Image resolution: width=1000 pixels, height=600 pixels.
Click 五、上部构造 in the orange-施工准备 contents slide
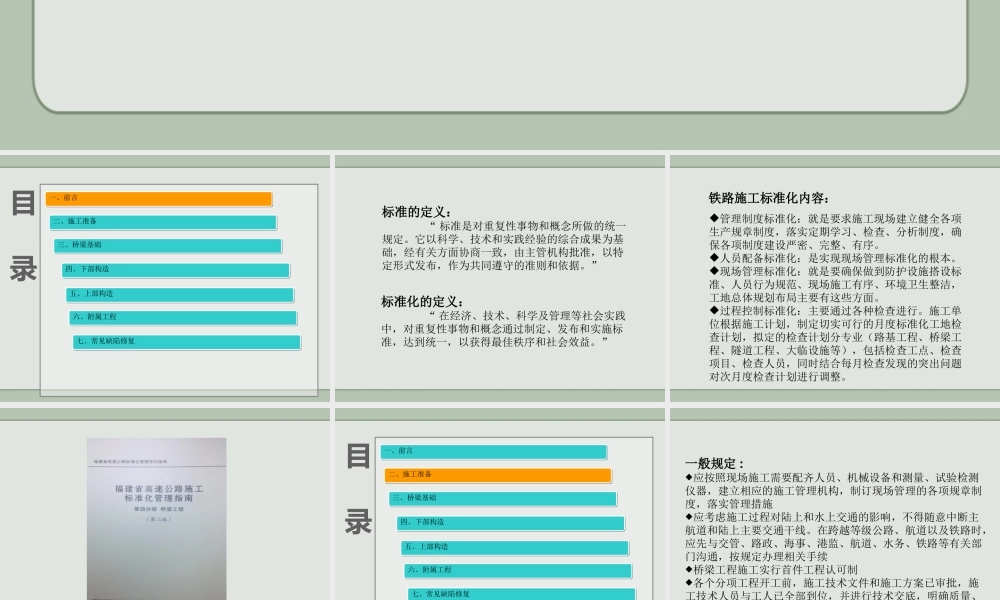pos(515,548)
